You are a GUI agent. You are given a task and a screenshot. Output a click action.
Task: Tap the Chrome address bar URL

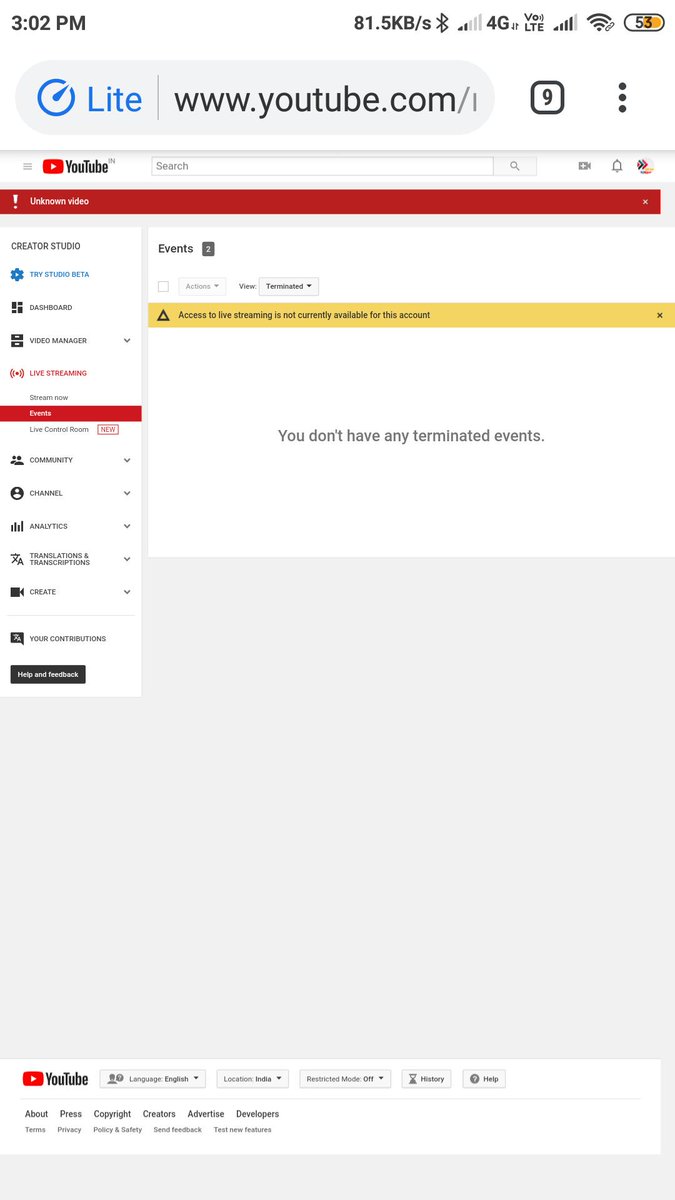(x=325, y=99)
